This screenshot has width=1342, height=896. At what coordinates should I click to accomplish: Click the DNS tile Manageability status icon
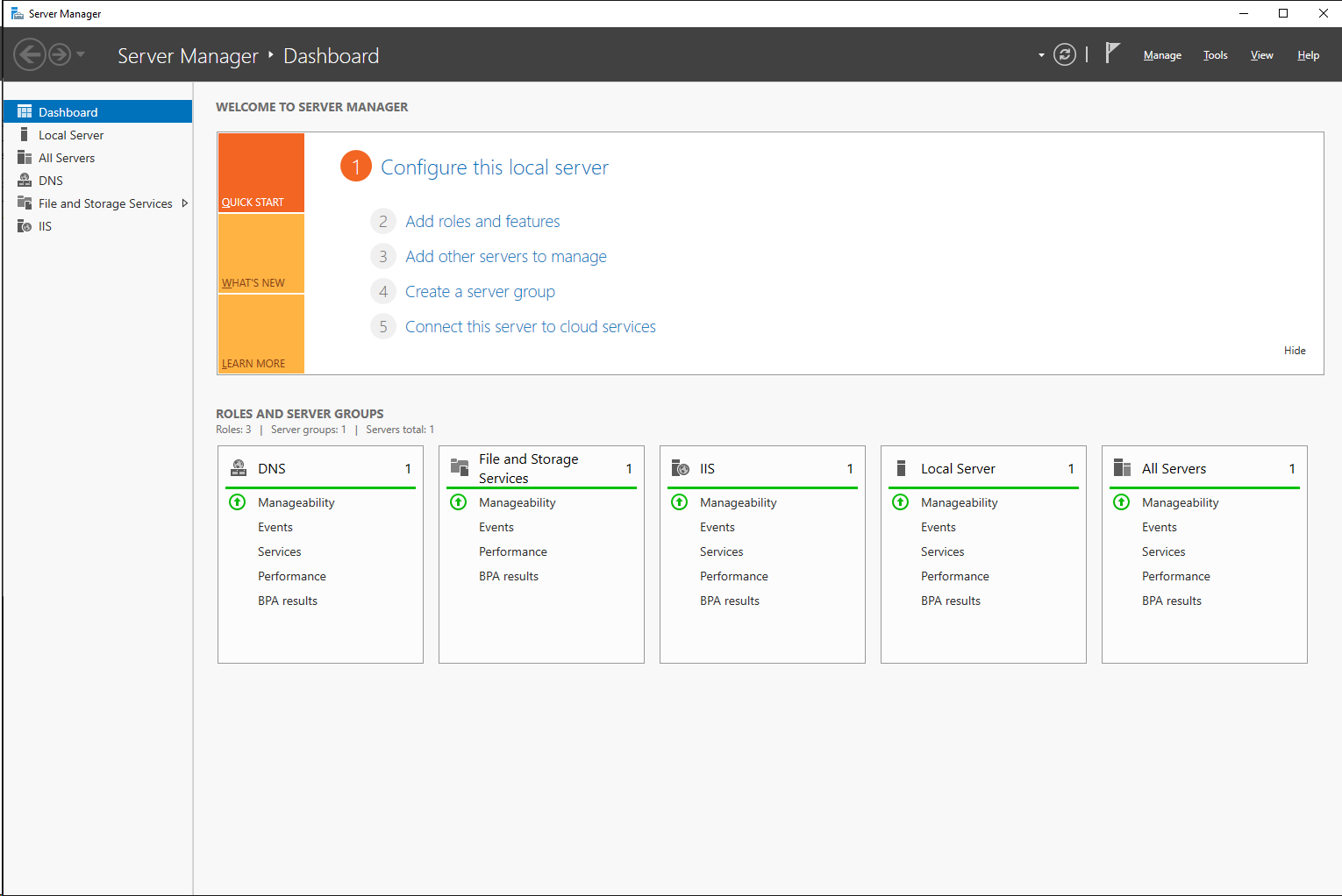point(238,502)
